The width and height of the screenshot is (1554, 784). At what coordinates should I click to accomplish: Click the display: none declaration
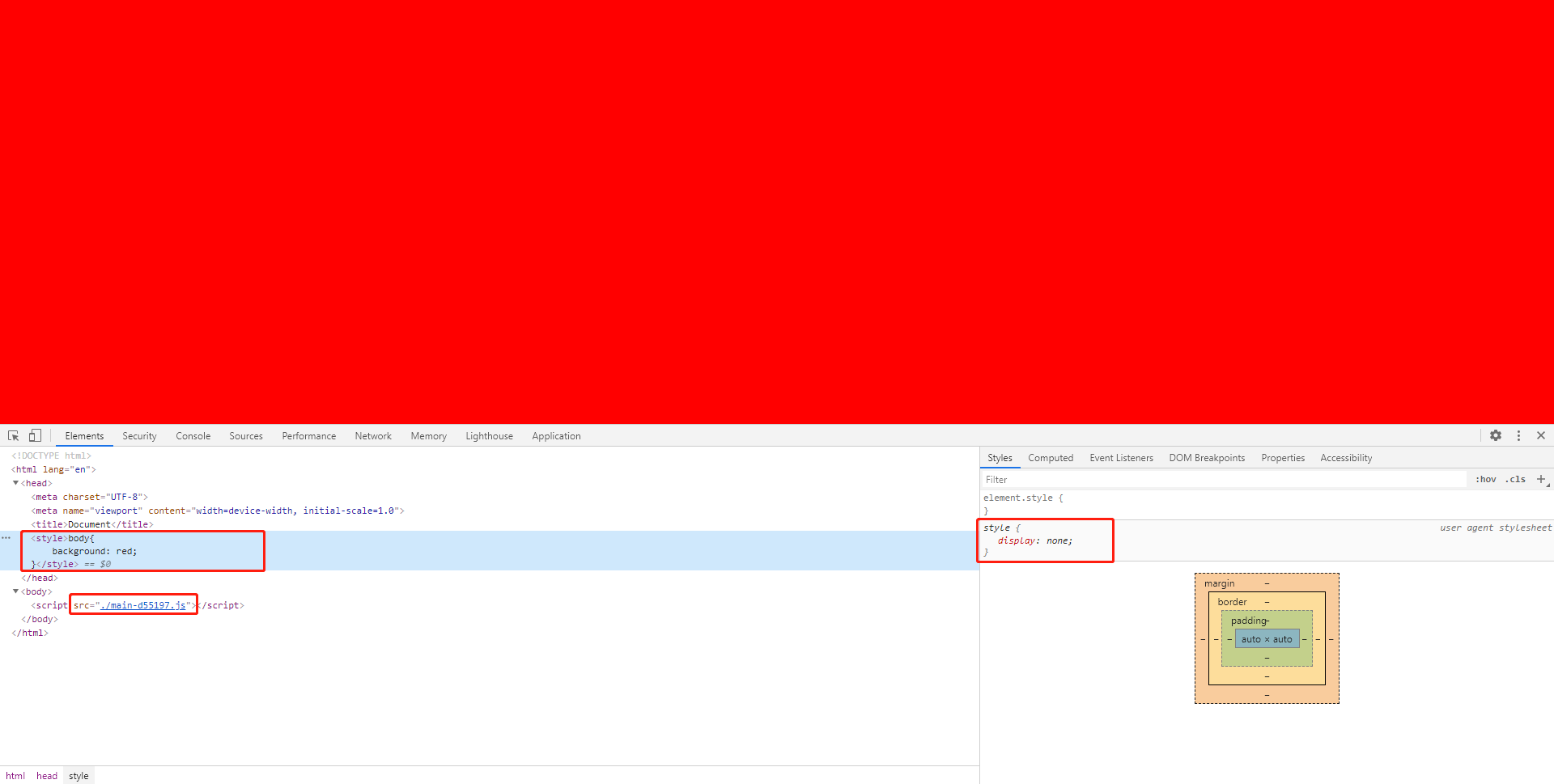1035,540
